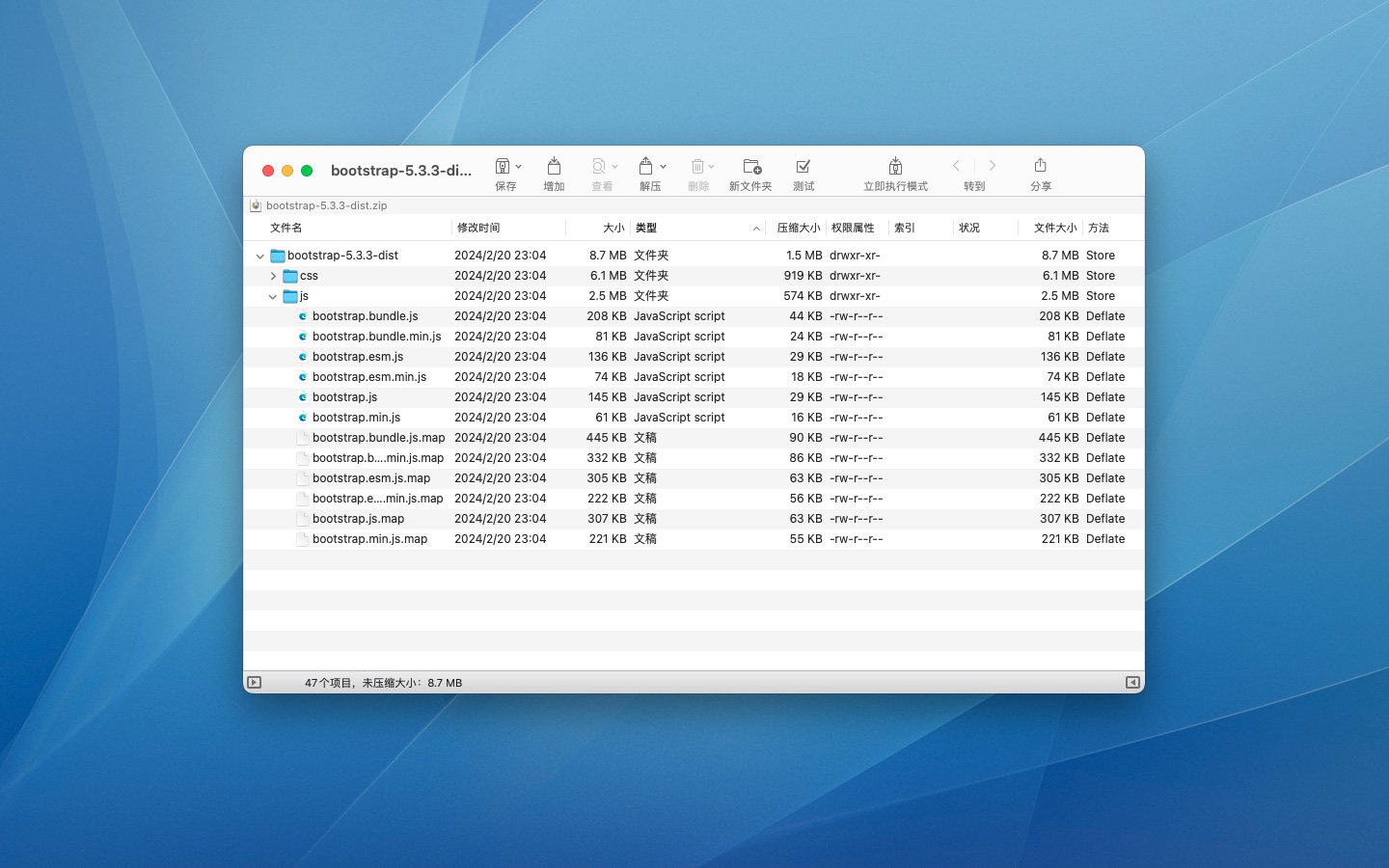This screenshot has height=868, width=1389.
Task: Sort by 权限属性 column header
Action: pos(853,228)
